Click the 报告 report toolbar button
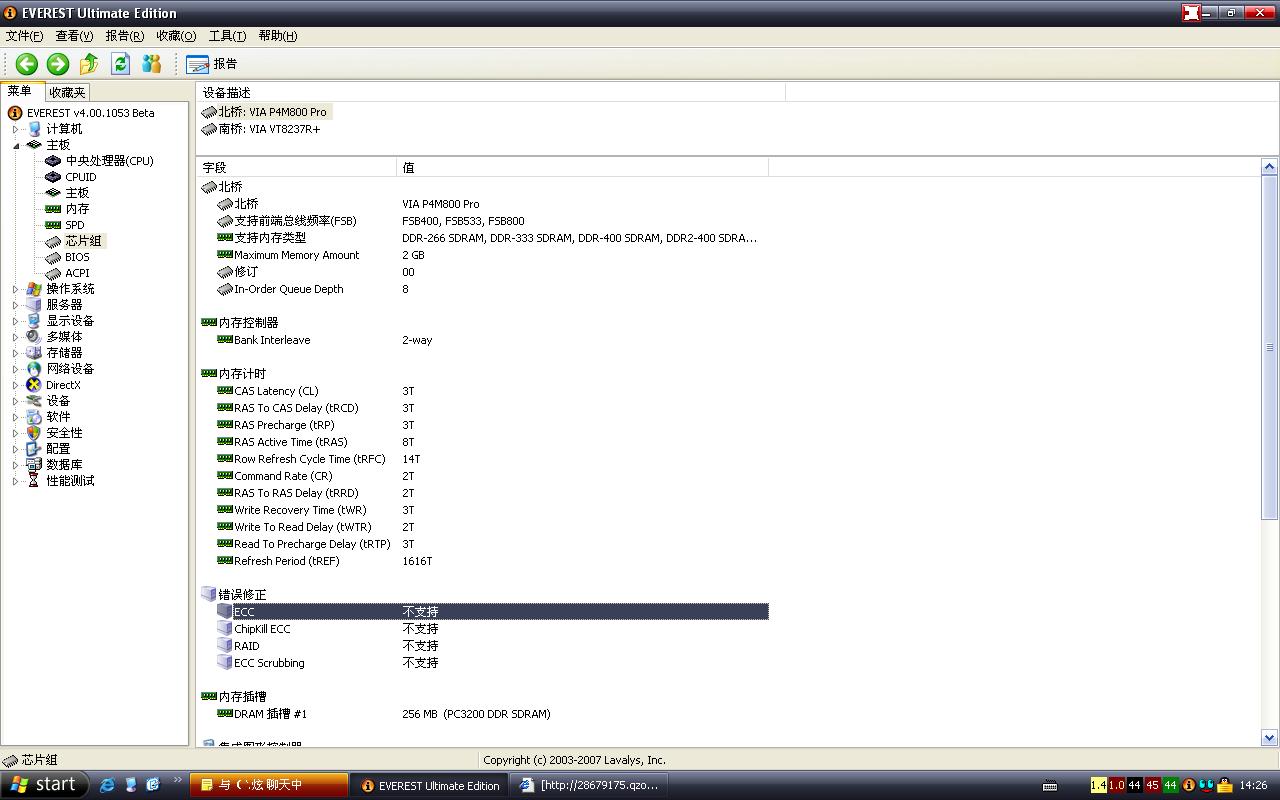The width and height of the screenshot is (1280, 800). [x=212, y=64]
